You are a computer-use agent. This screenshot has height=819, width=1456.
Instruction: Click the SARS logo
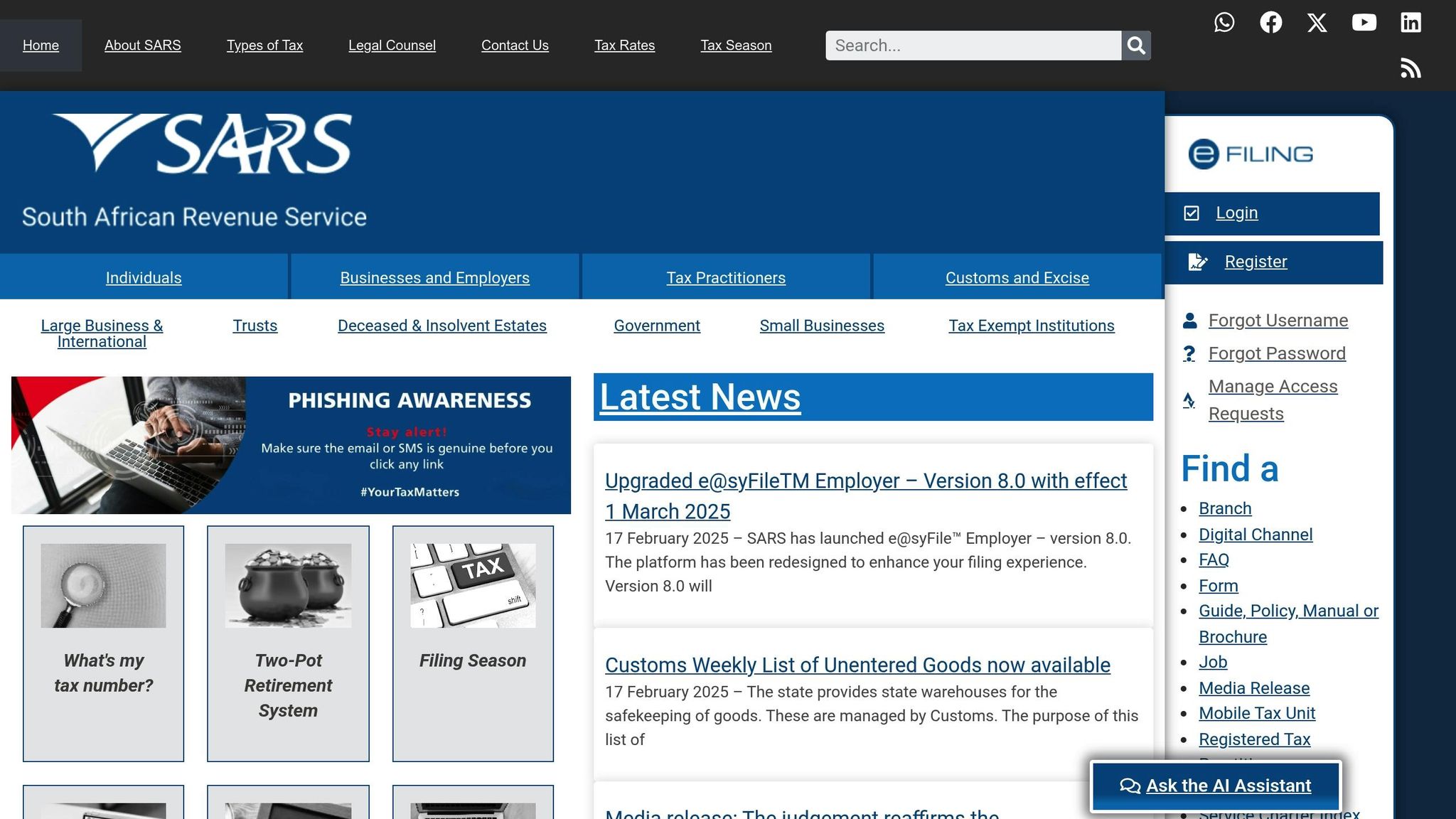pos(202,144)
